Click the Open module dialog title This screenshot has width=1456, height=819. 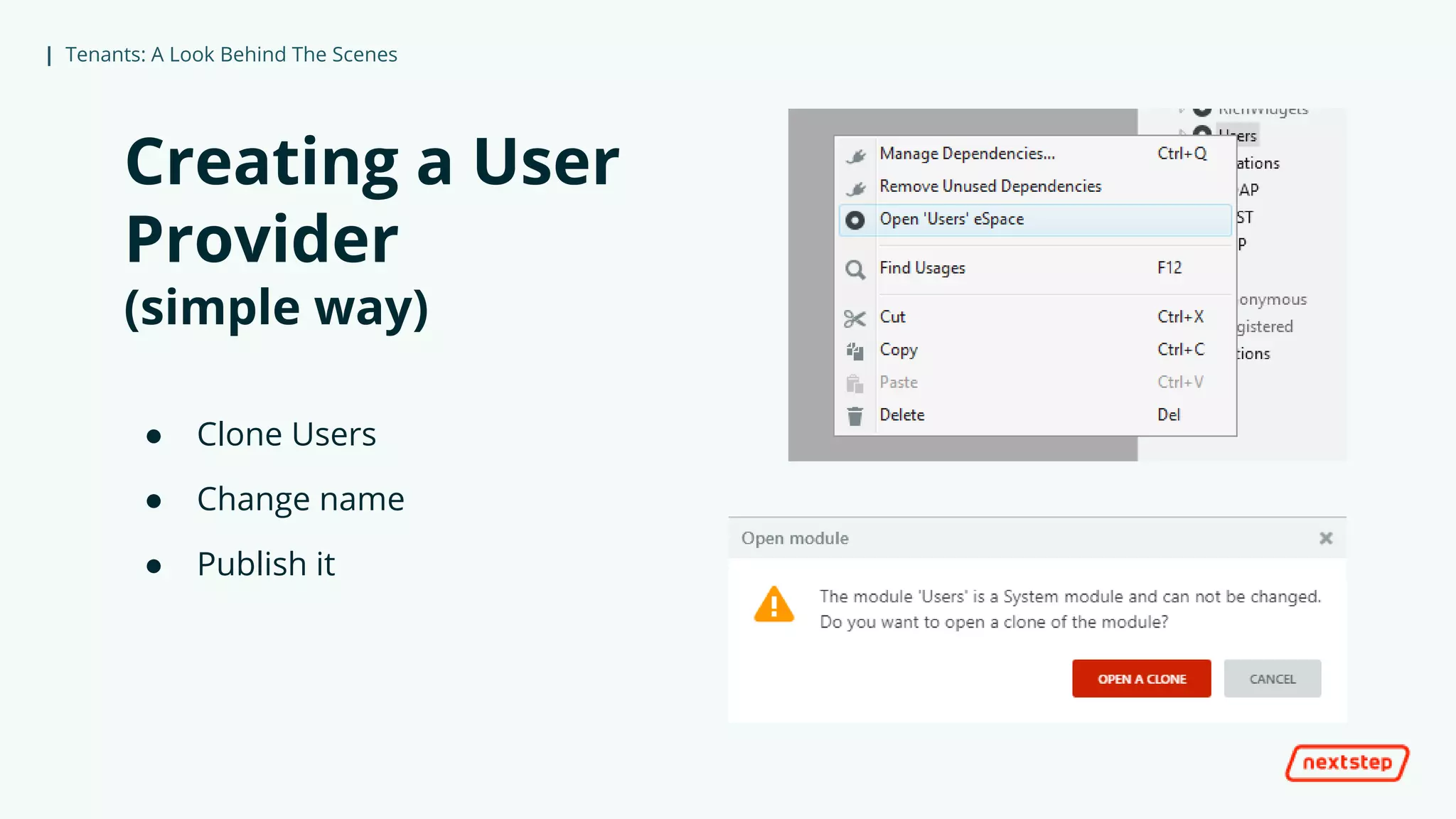[x=795, y=538]
